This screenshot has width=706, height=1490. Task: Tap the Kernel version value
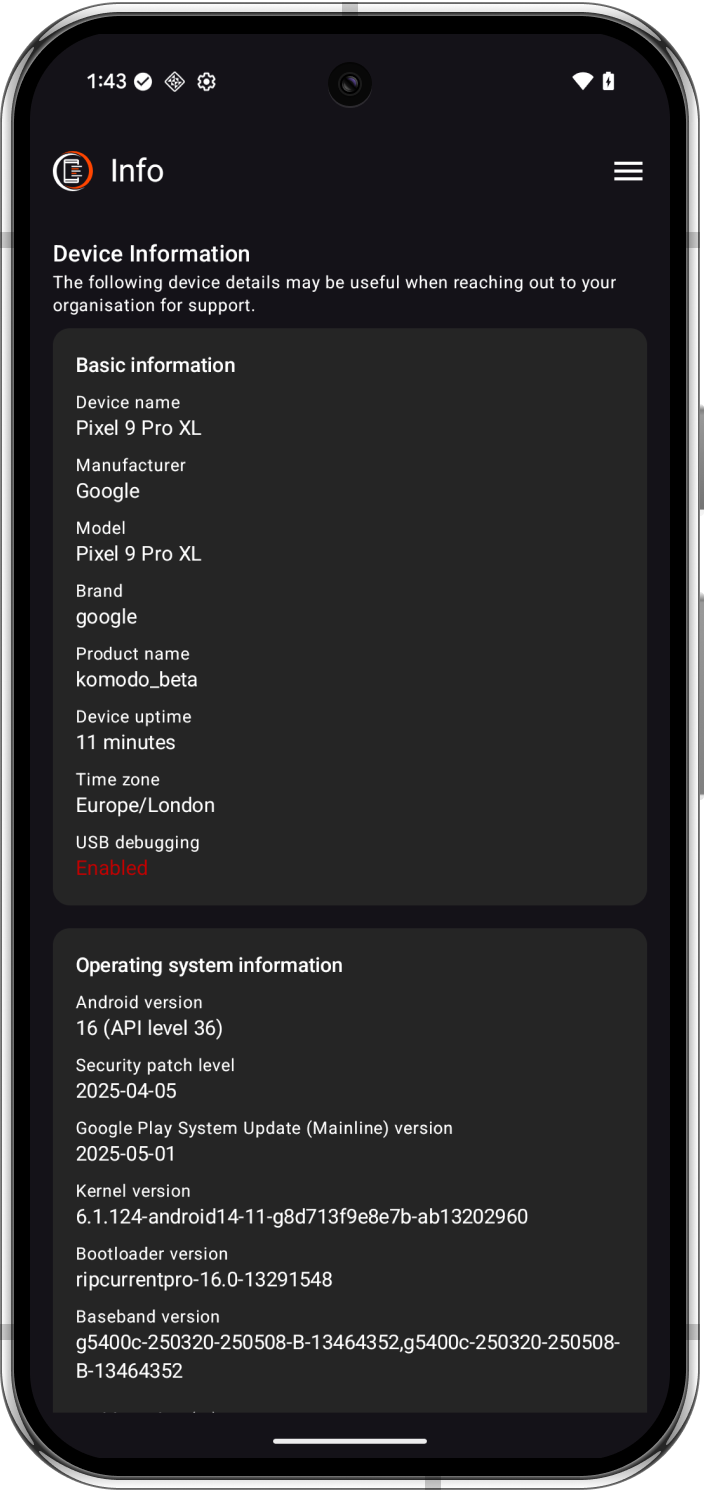point(302,1217)
